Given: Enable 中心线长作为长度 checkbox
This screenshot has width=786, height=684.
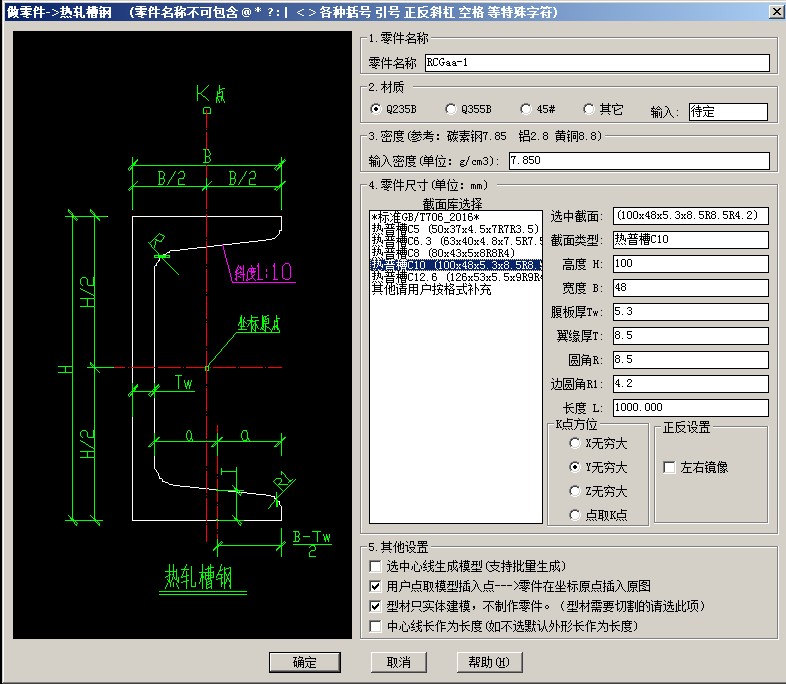Looking at the screenshot, I should pos(376,626).
